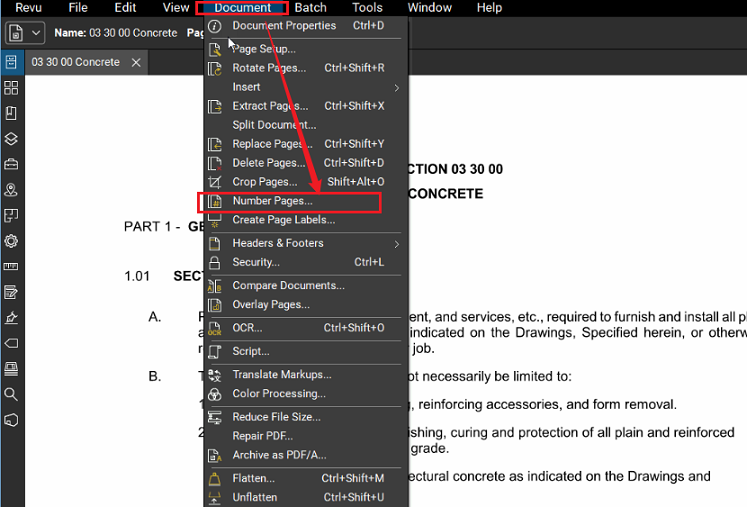747x507 pixels.
Task: Choose Compare Documents option
Action: pyautogui.click(x=305, y=286)
